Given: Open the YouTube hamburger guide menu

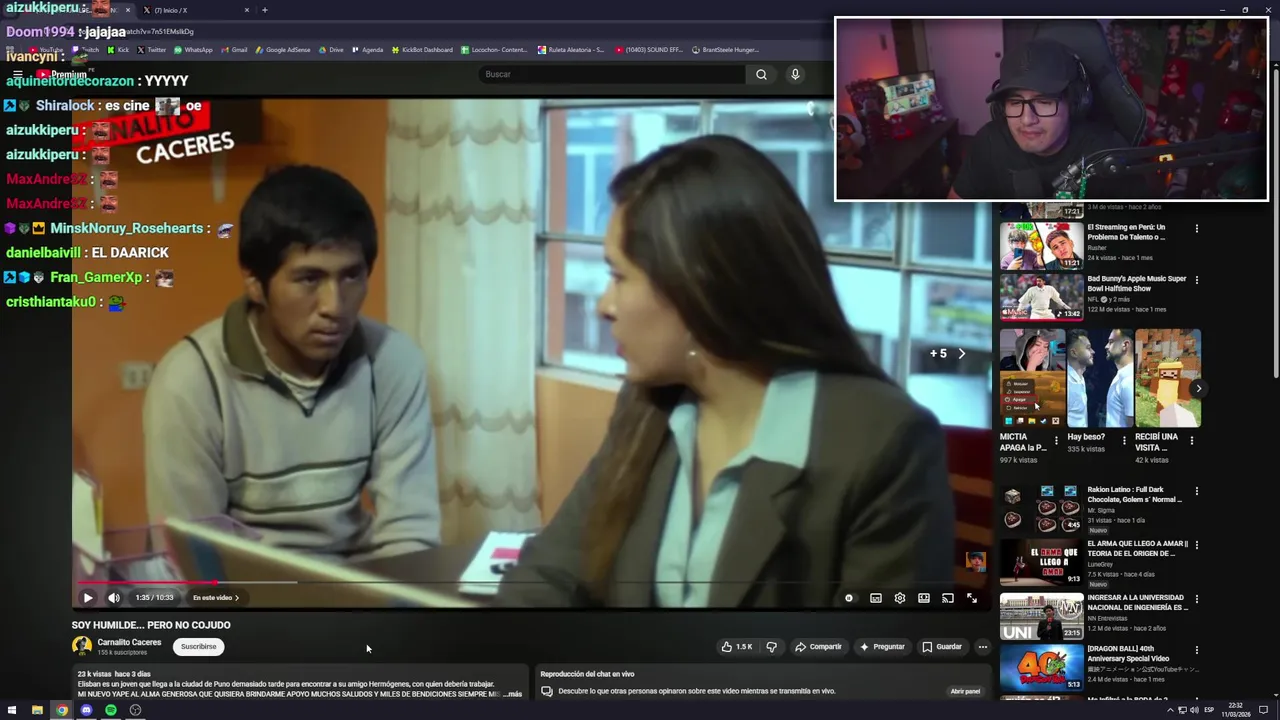Looking at the screenshot, I should tap(18, 74).
